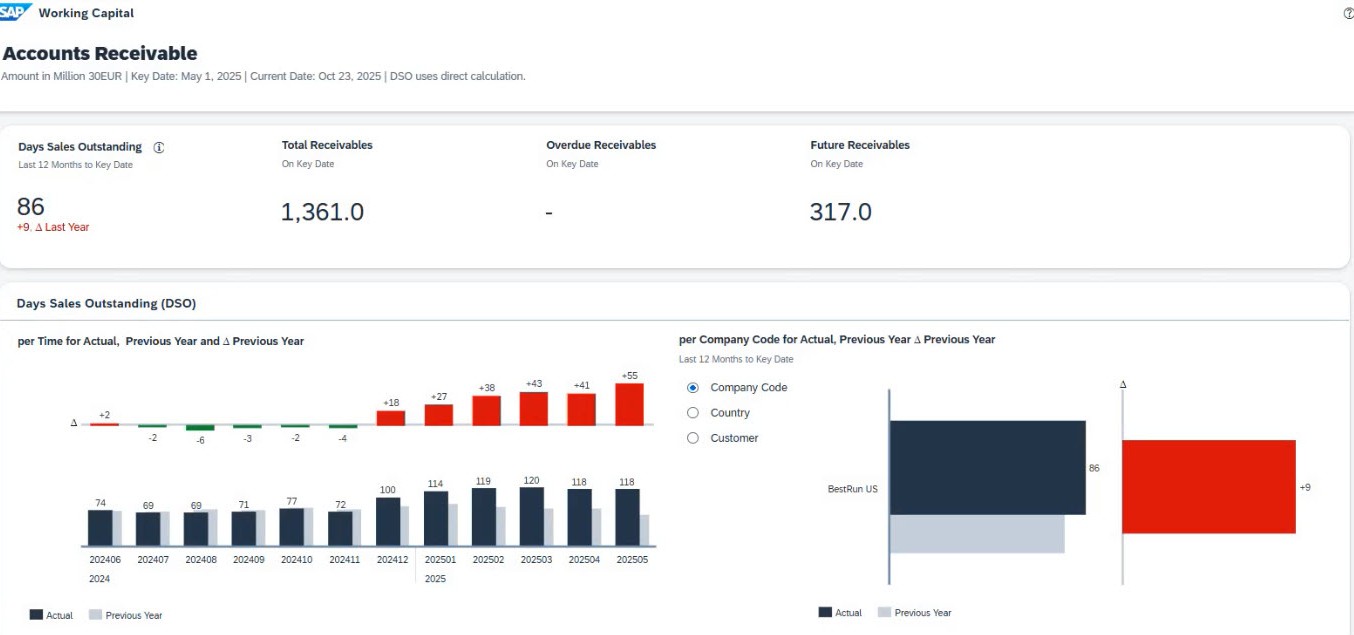
Task: Select the Company Code radio button
Action: pos(692,387)
